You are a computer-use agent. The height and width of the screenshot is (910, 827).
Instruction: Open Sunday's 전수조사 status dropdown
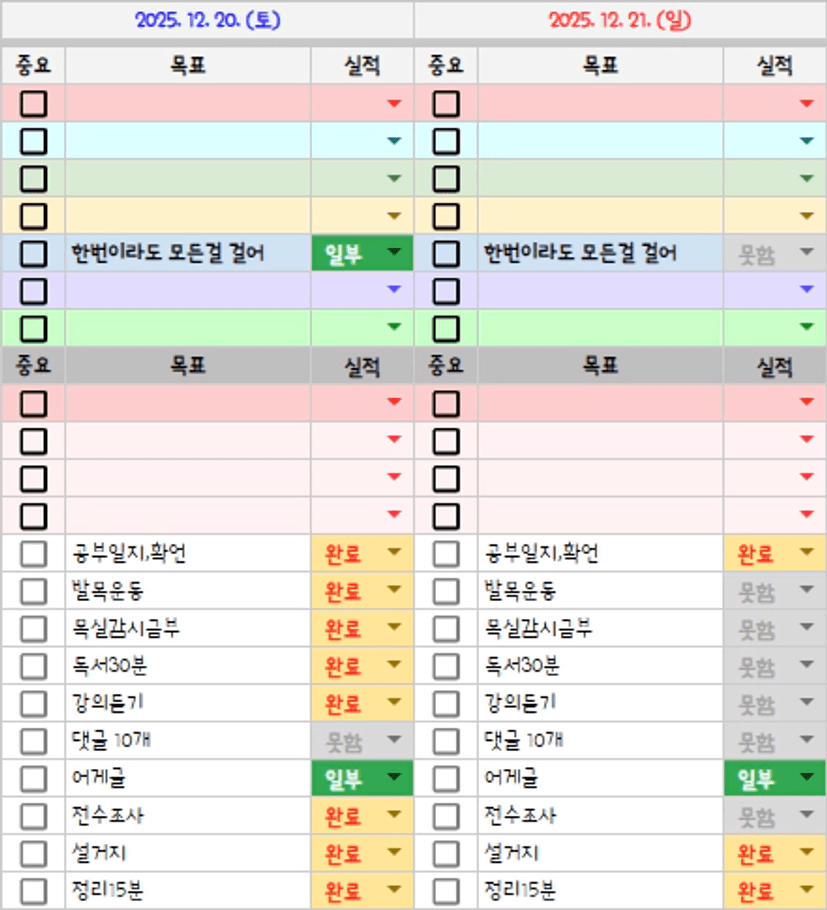click(807, 816)
